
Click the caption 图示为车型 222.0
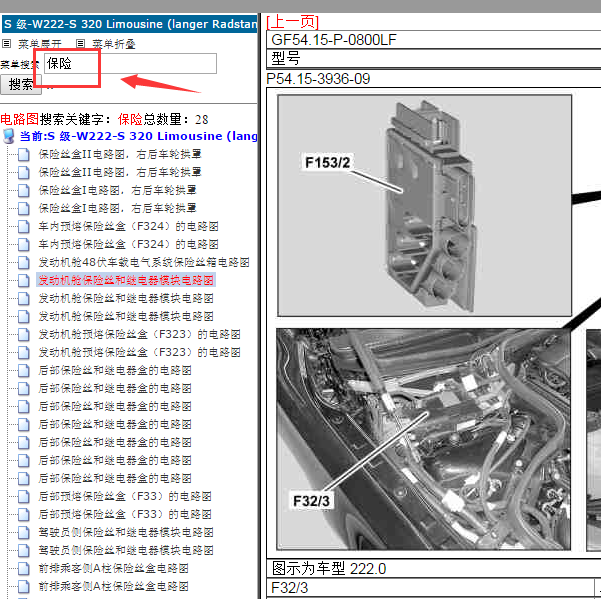[329, 569]
